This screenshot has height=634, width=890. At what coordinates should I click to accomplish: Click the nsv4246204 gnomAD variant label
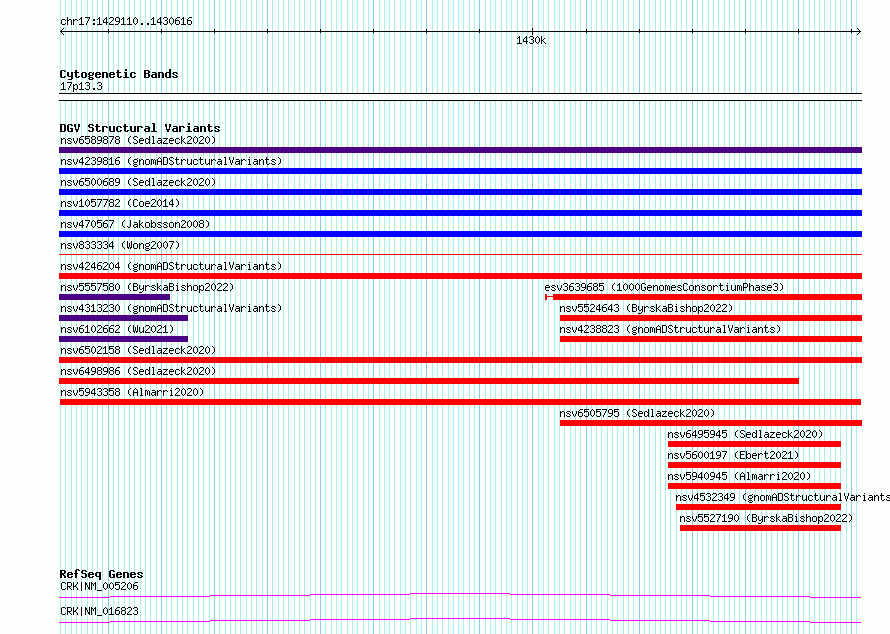tap(171, 266)
